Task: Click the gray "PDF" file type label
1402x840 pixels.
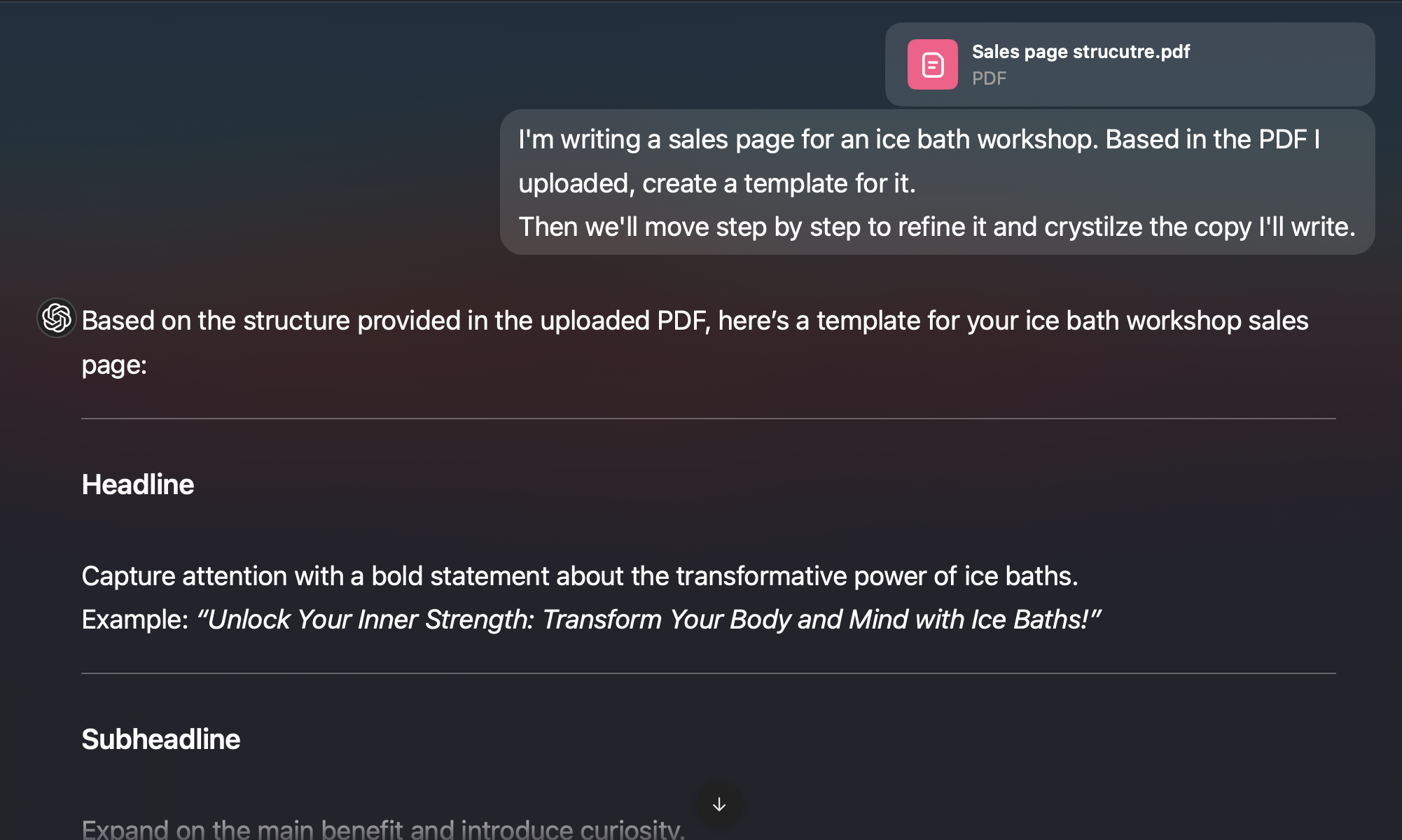Action: point(989,78)
